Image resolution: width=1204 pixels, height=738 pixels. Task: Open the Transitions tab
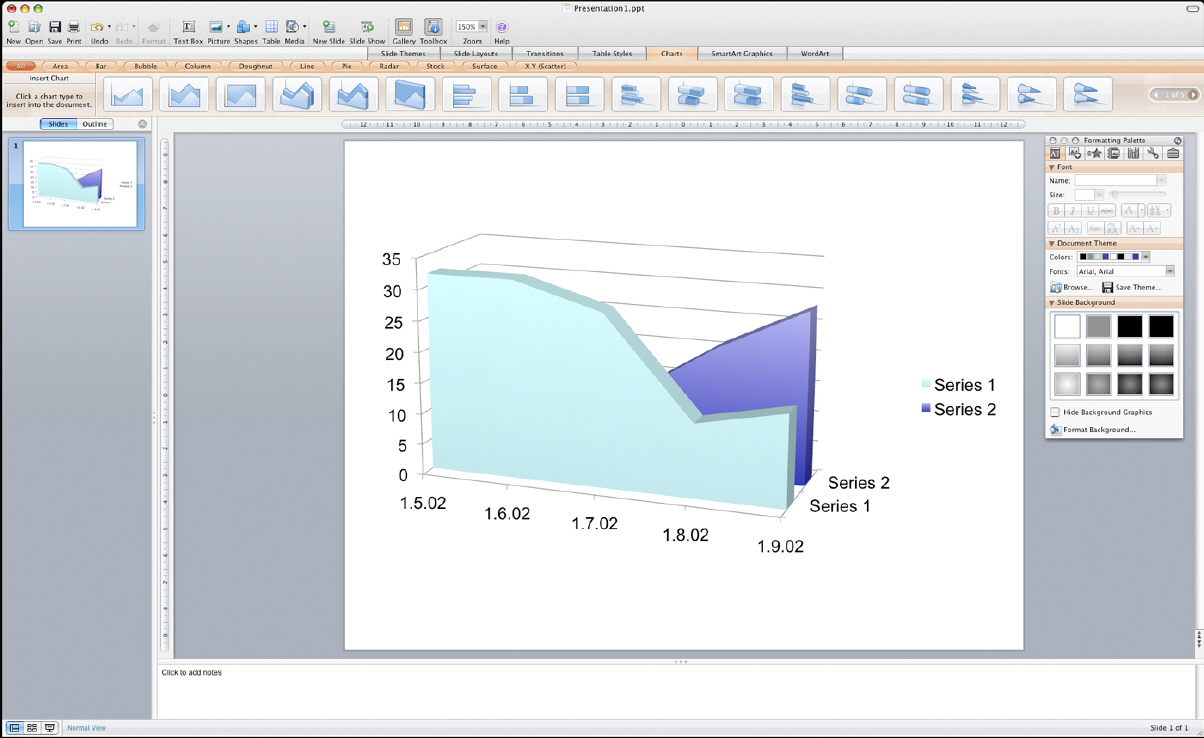(x=545, y=53)
